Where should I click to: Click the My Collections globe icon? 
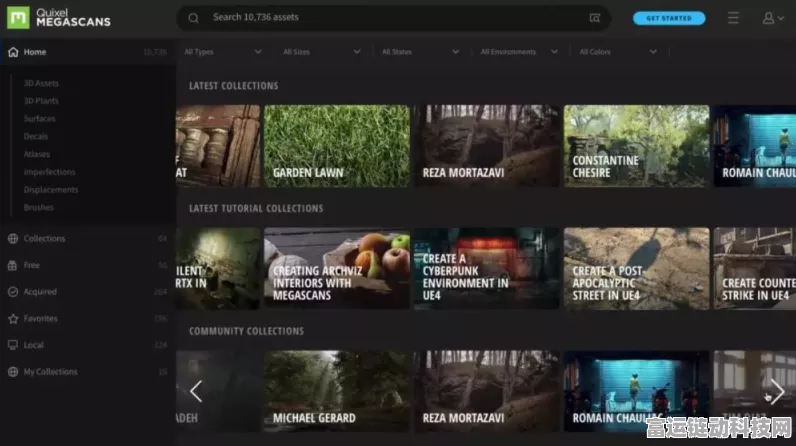(x=13, y=371)
